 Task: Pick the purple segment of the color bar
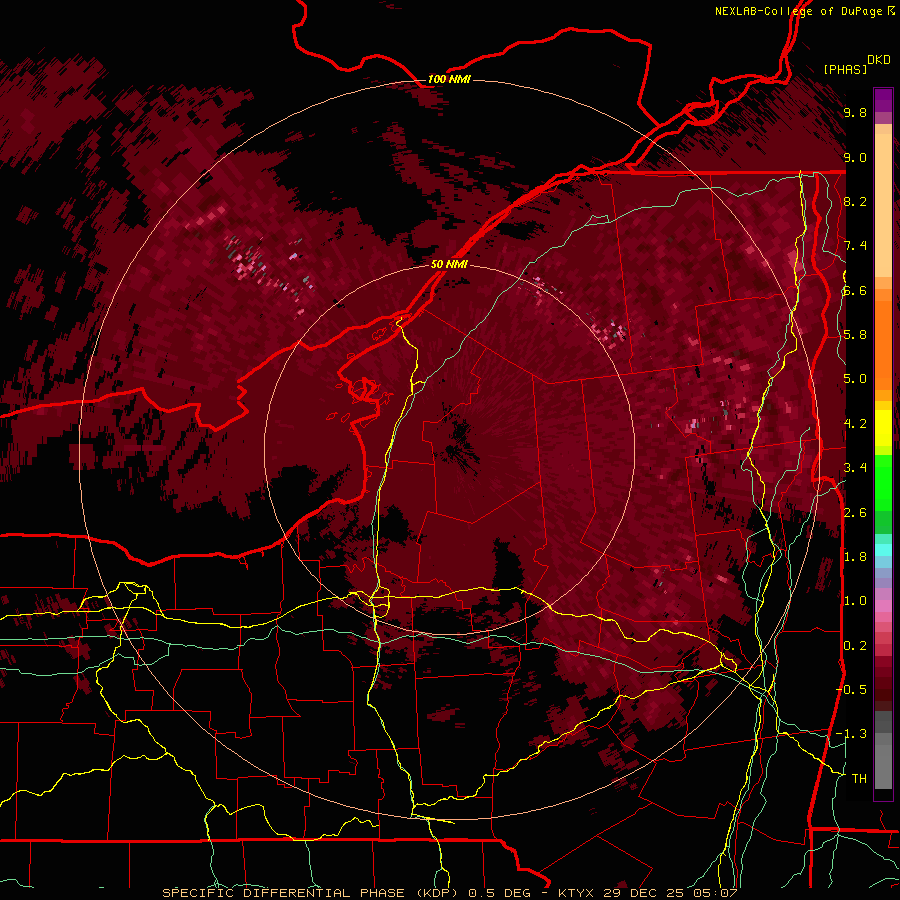tap(883, 100)
